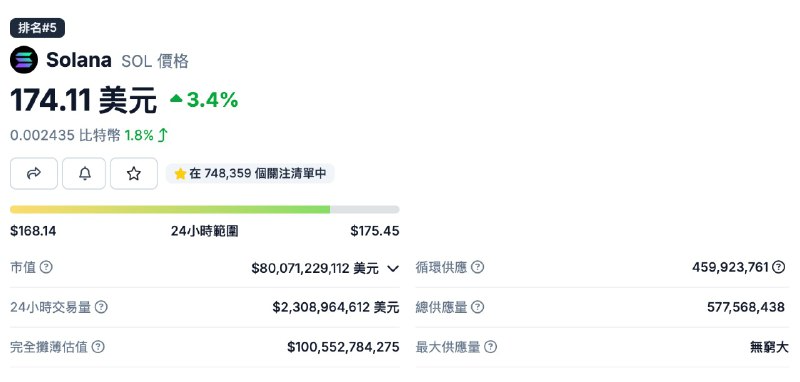Click fully diluted valuation help icon

pyautogui.click(x=98, y=347)
